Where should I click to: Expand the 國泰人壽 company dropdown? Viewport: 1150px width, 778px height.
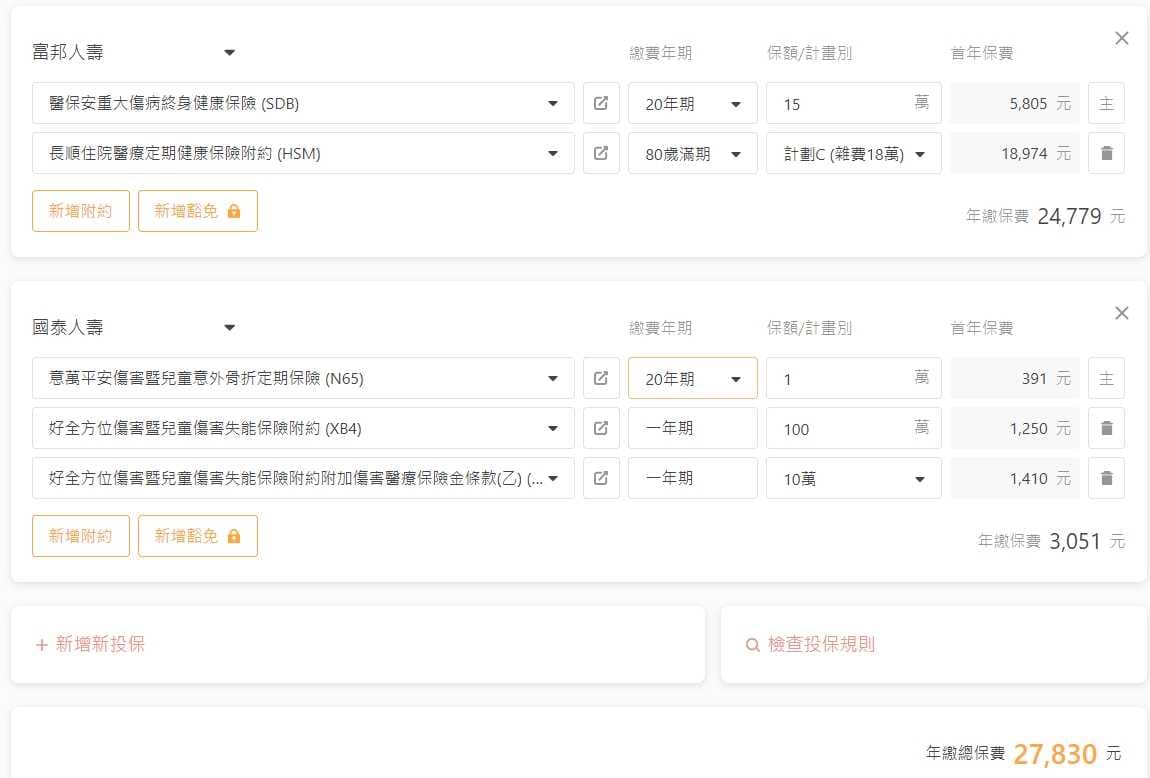coord(229,327)
